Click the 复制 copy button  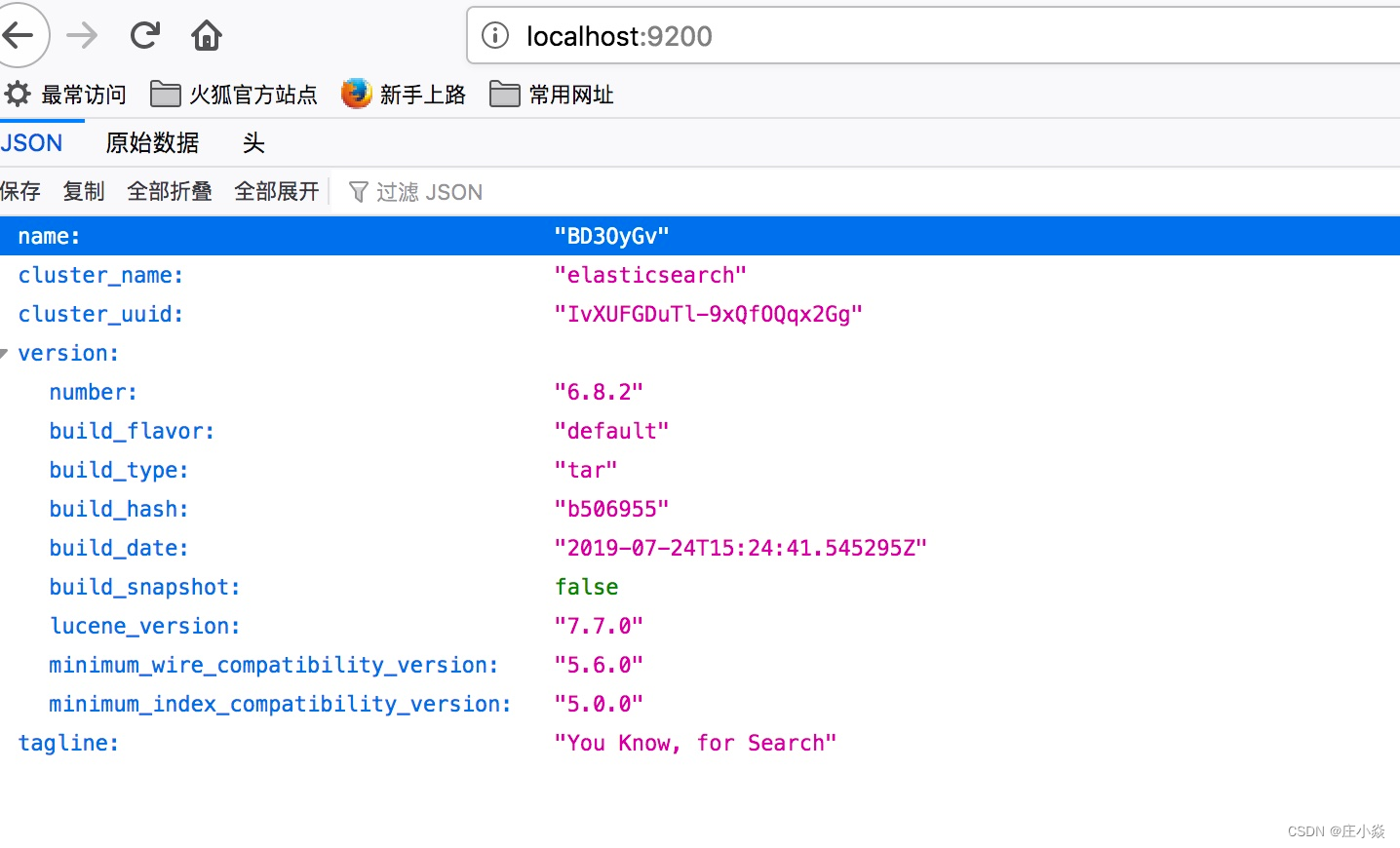[84, 191]
